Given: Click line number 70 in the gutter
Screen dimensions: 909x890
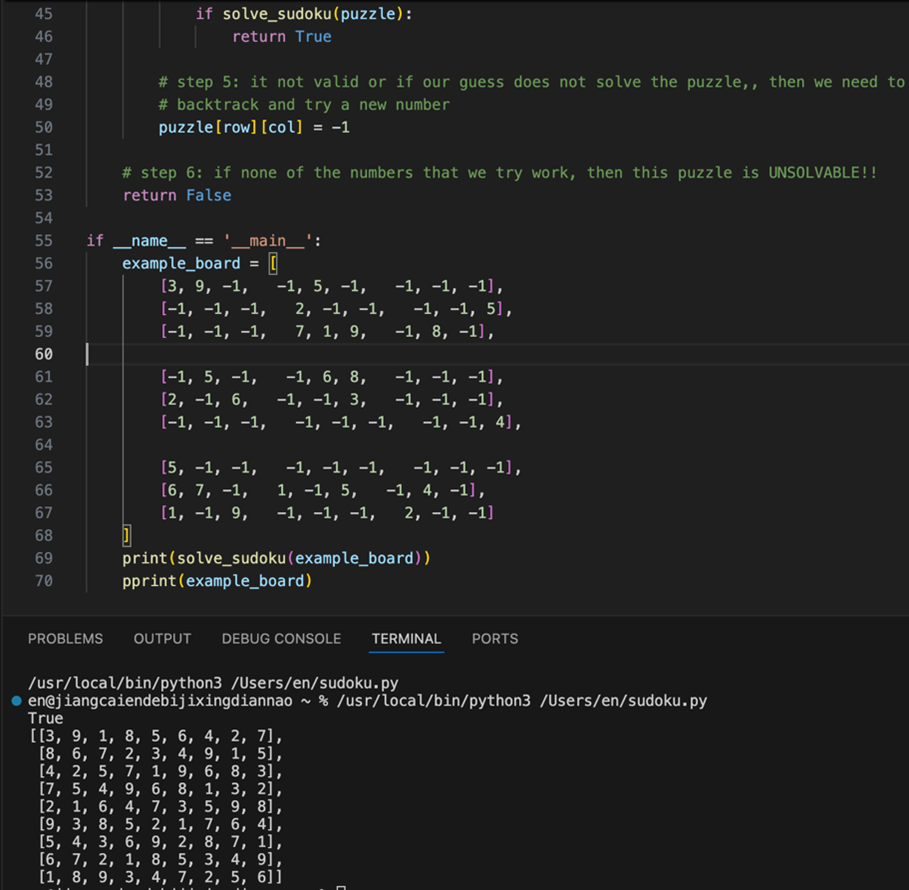Looking at the screenshot, I should (43, 581).
